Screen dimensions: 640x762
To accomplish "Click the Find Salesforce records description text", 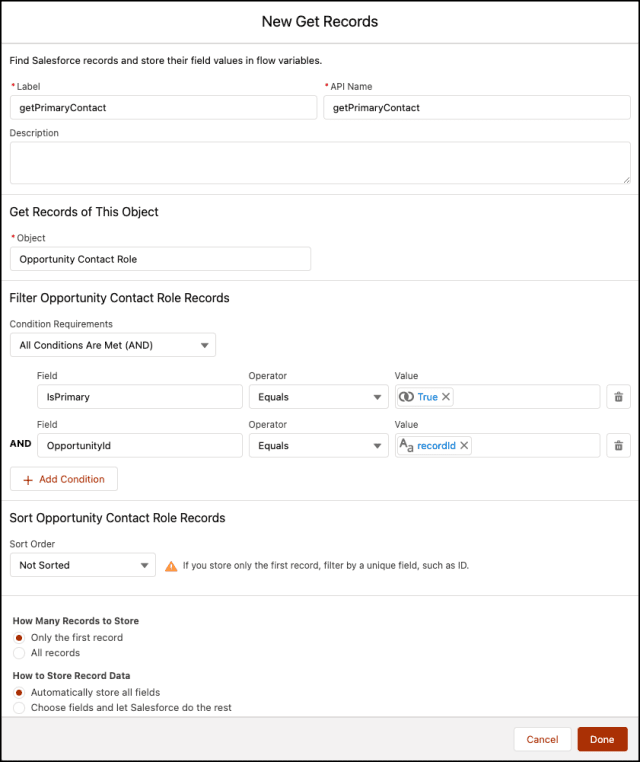I will pyautogui.click(x=166, y=61).
